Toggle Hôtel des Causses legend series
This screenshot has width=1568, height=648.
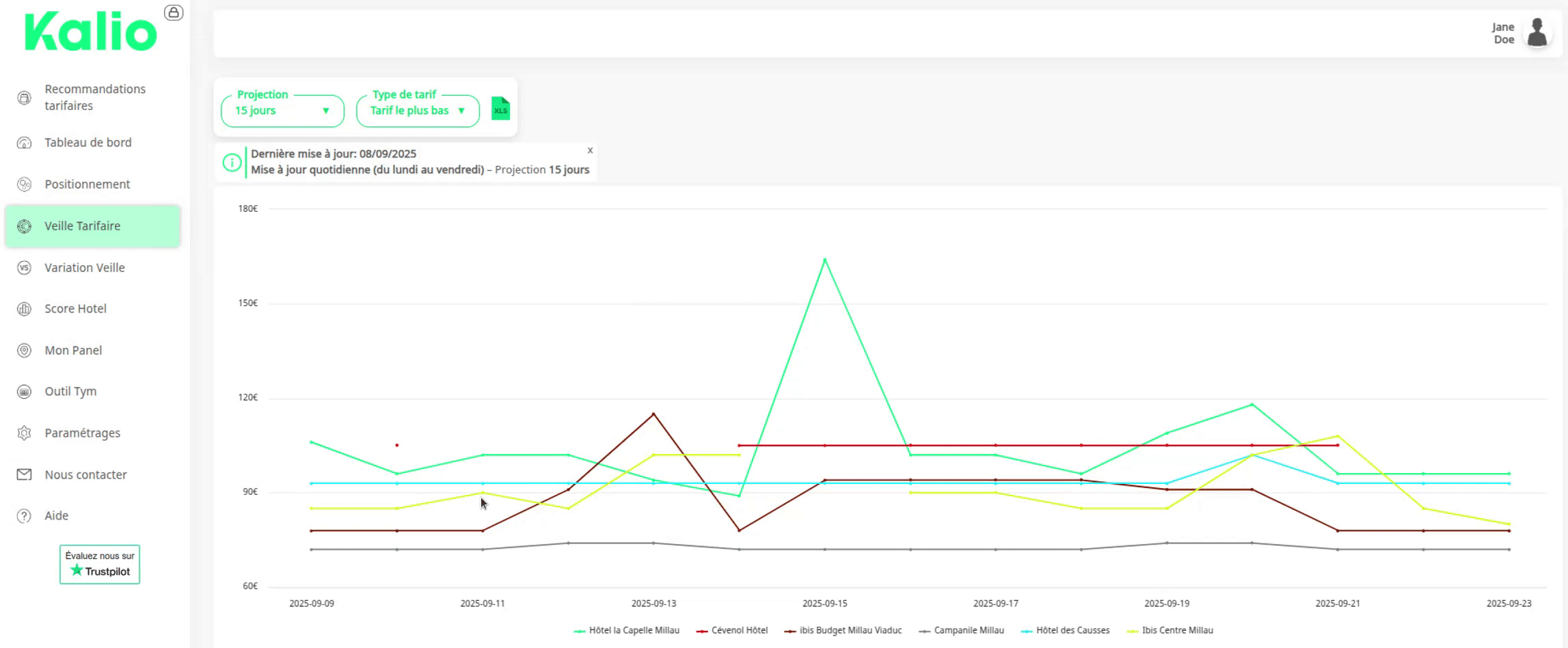pyautogui.click(x=1065, y=630)
